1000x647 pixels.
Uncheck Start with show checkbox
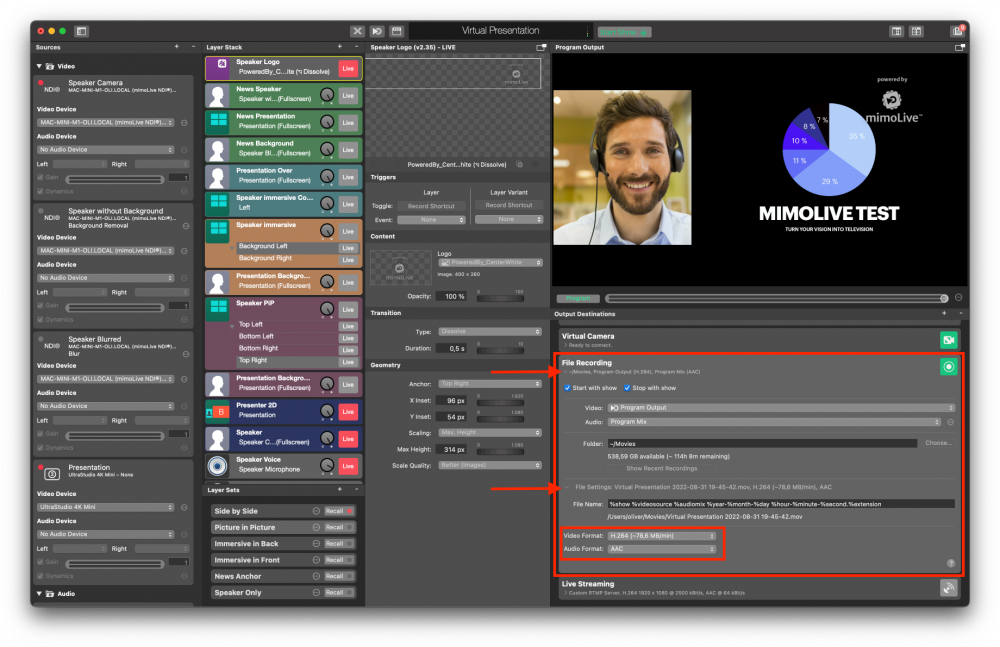(x=567, y=388)
